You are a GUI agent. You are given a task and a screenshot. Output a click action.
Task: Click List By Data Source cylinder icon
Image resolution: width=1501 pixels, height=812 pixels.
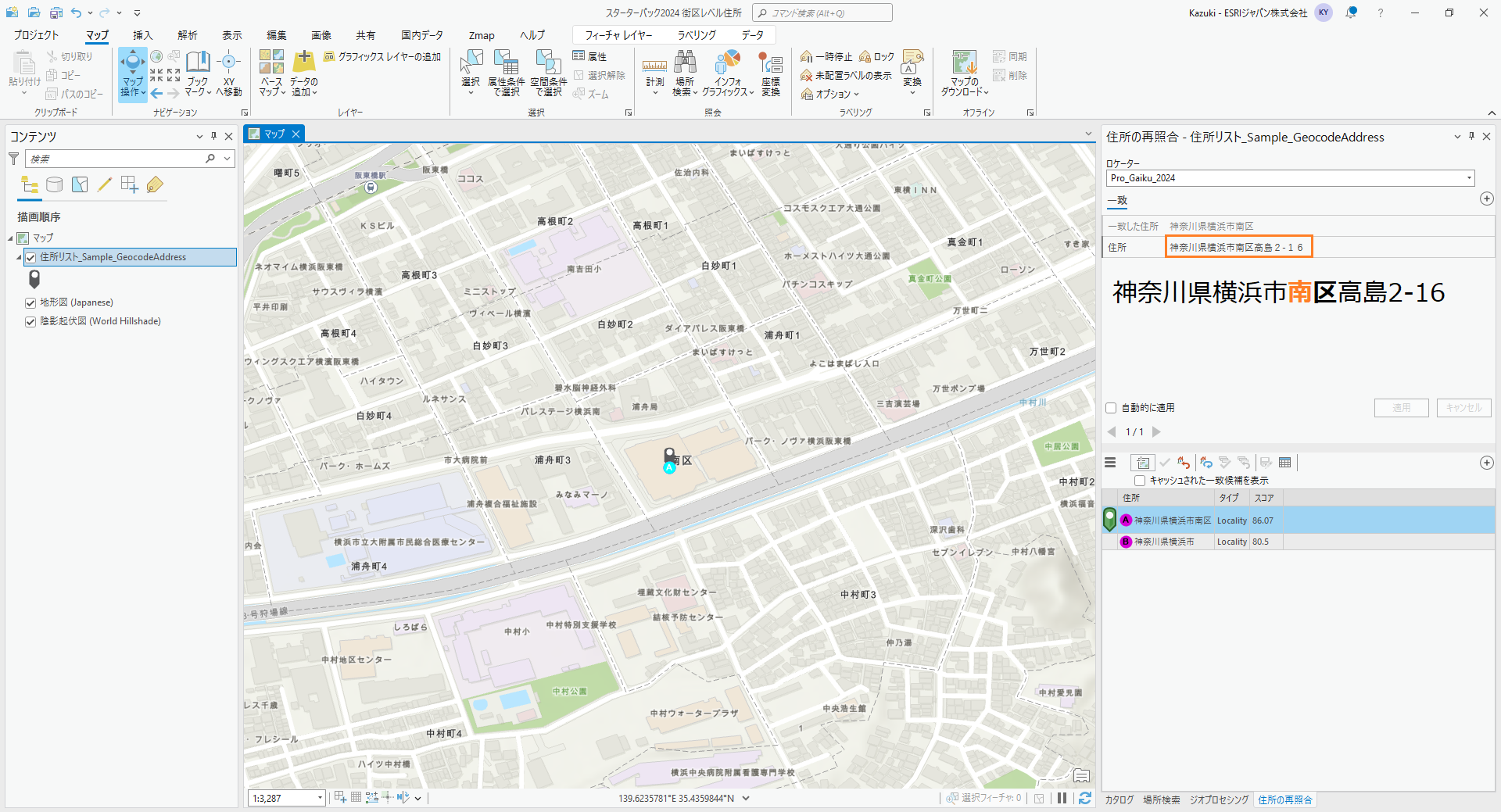coord(54,185)
